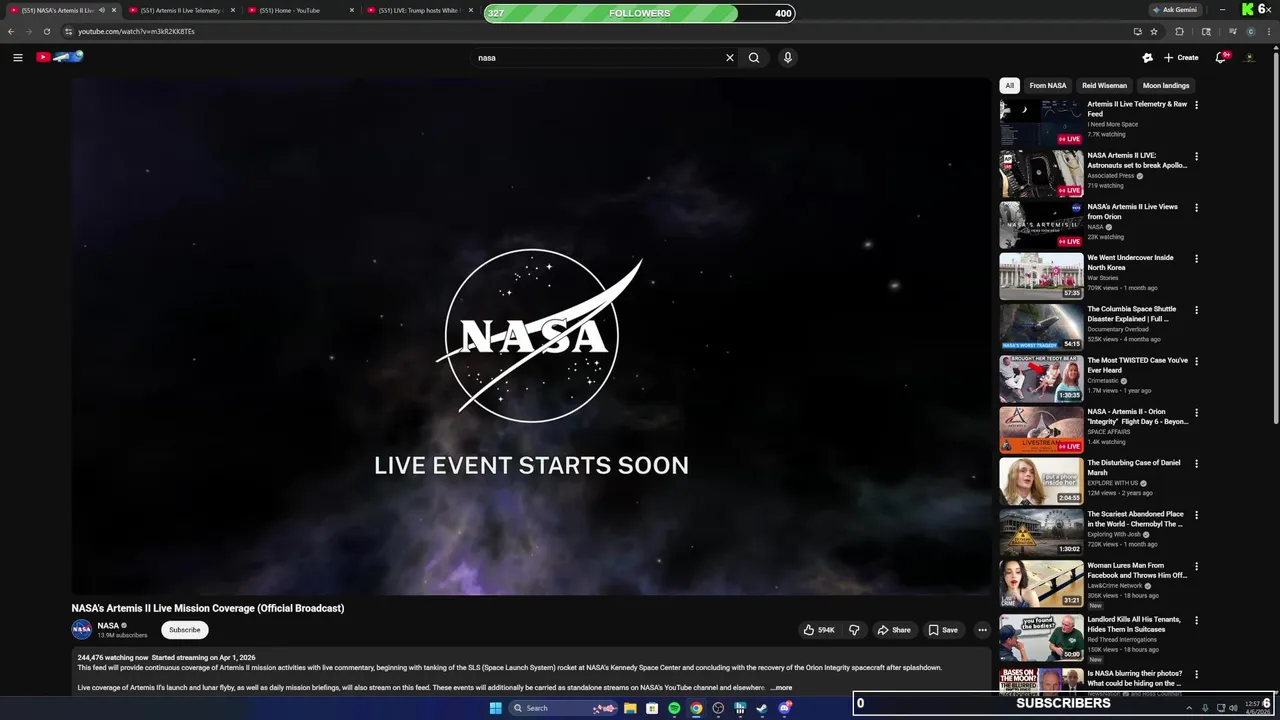Open the browser extensions puzzle icon

pyautogui.click(x=1180, y=31)
